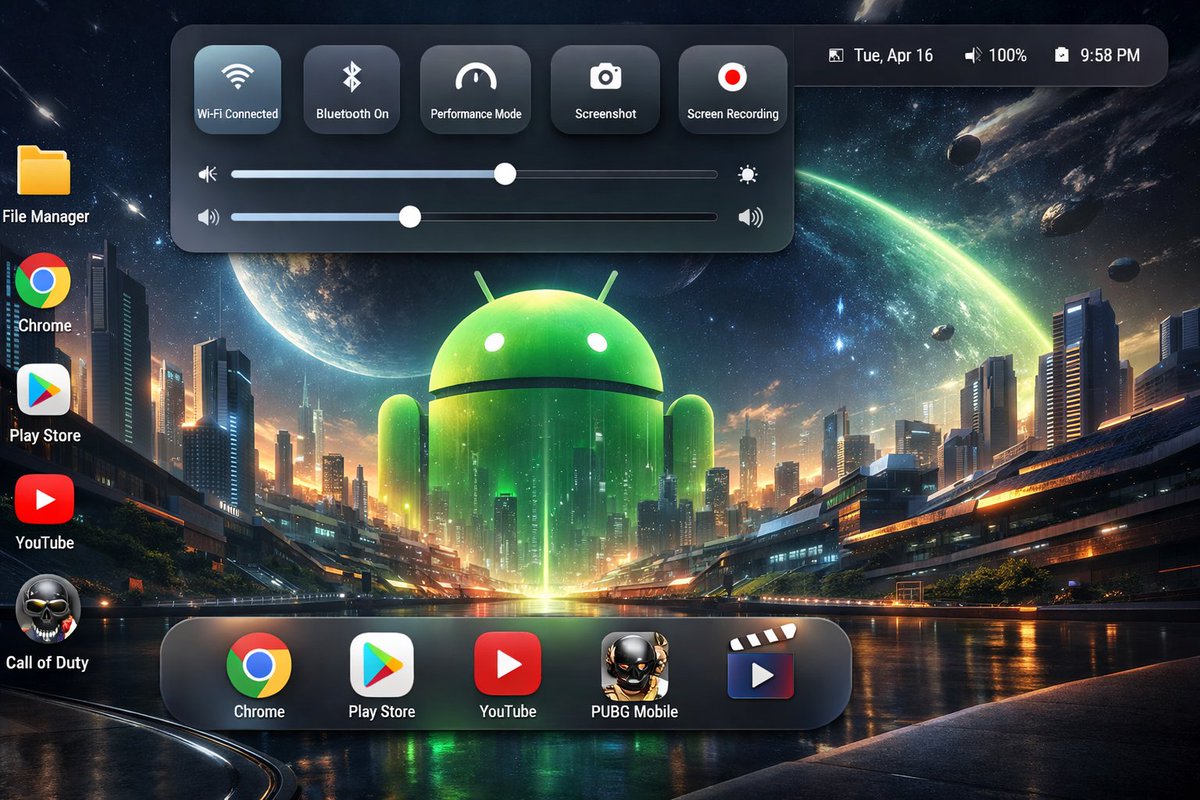Click the date Tue, Apr 16 in status bar
The height and width of the screenshot is (800, 1200).
tap(893, 56)
